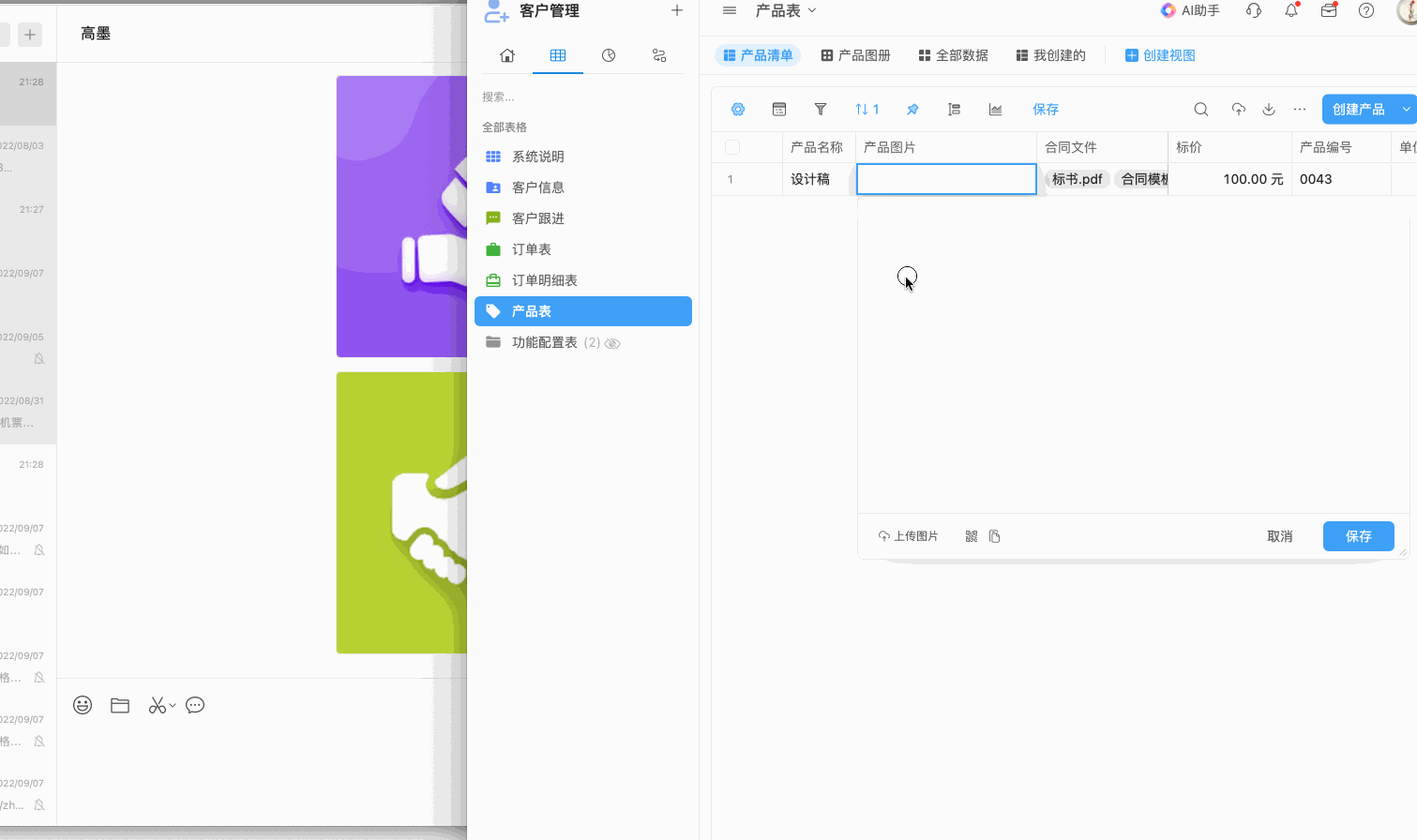Click the QR code scan icon in popup

point(972,536)
